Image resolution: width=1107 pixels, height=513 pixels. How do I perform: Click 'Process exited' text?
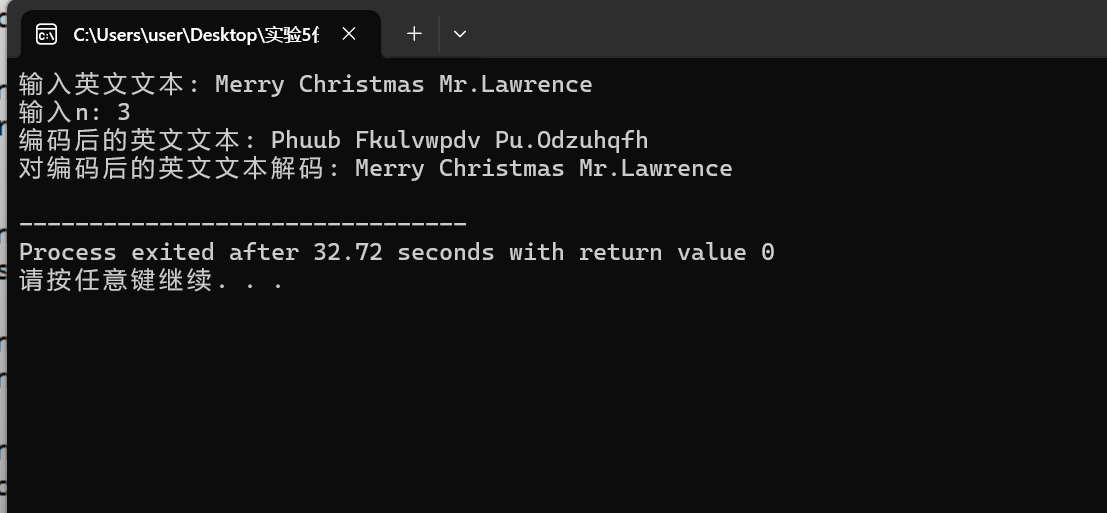pos(116,252)
